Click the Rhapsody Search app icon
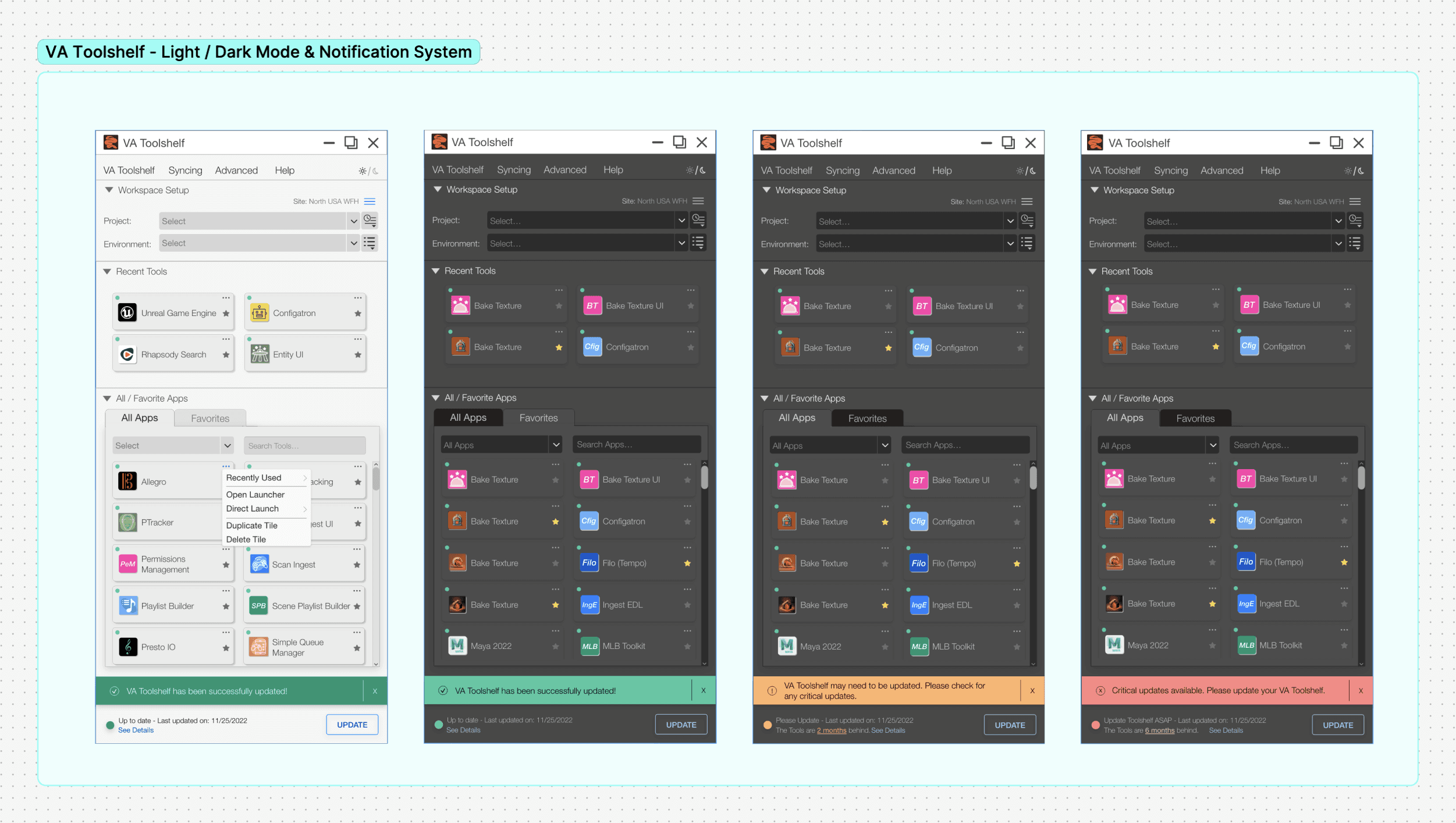Screen dimensions: 1456x823 tap(127, 354)
